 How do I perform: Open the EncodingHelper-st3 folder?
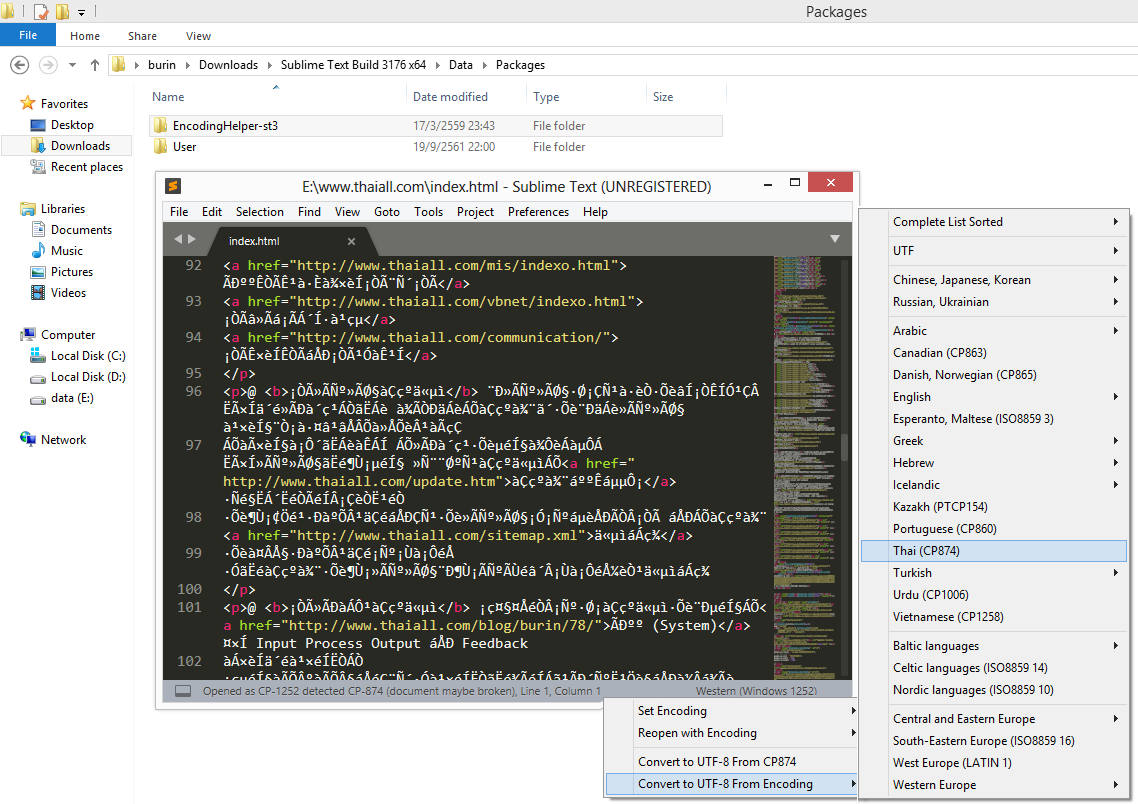click(x=225, y=126)
